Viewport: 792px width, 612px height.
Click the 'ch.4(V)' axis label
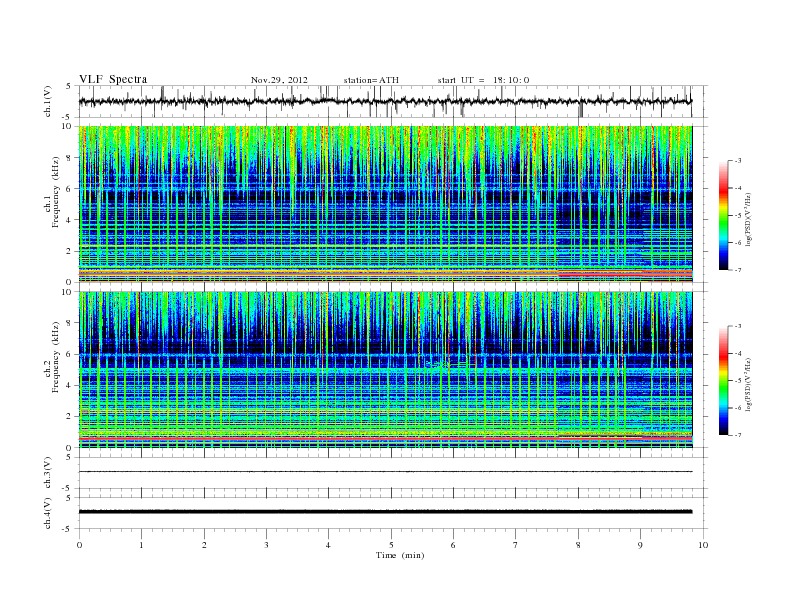48,516
